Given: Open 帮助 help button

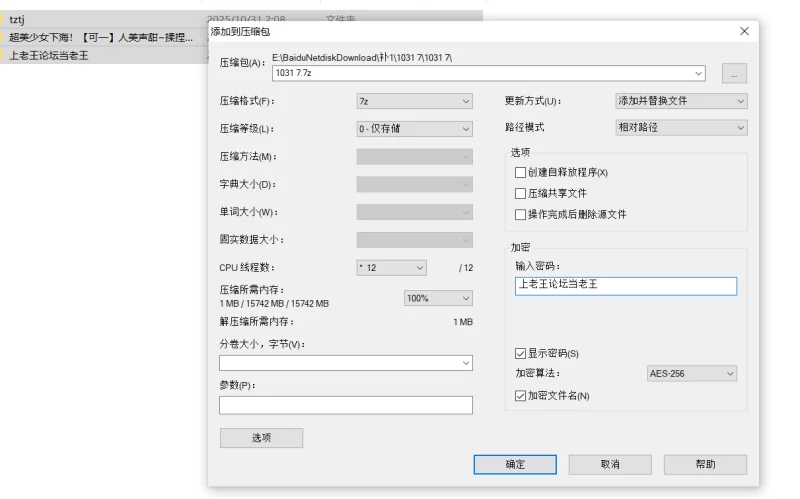Looking at the screenshot, I should click(x=705, y=465).
